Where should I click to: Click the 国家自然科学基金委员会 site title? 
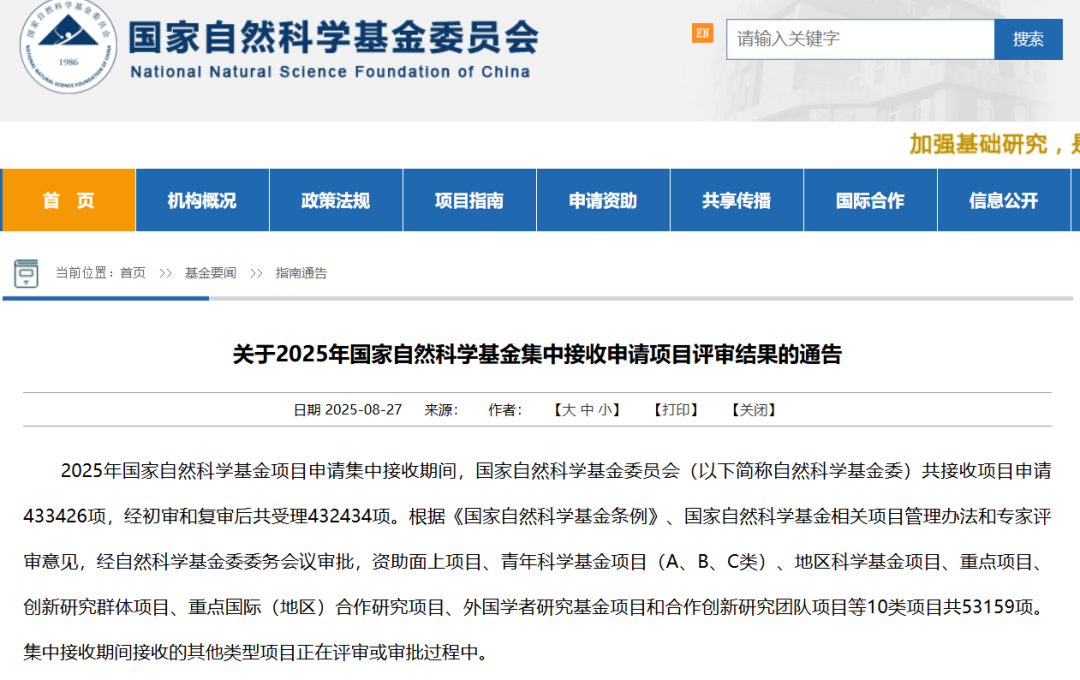coord(333,37)
